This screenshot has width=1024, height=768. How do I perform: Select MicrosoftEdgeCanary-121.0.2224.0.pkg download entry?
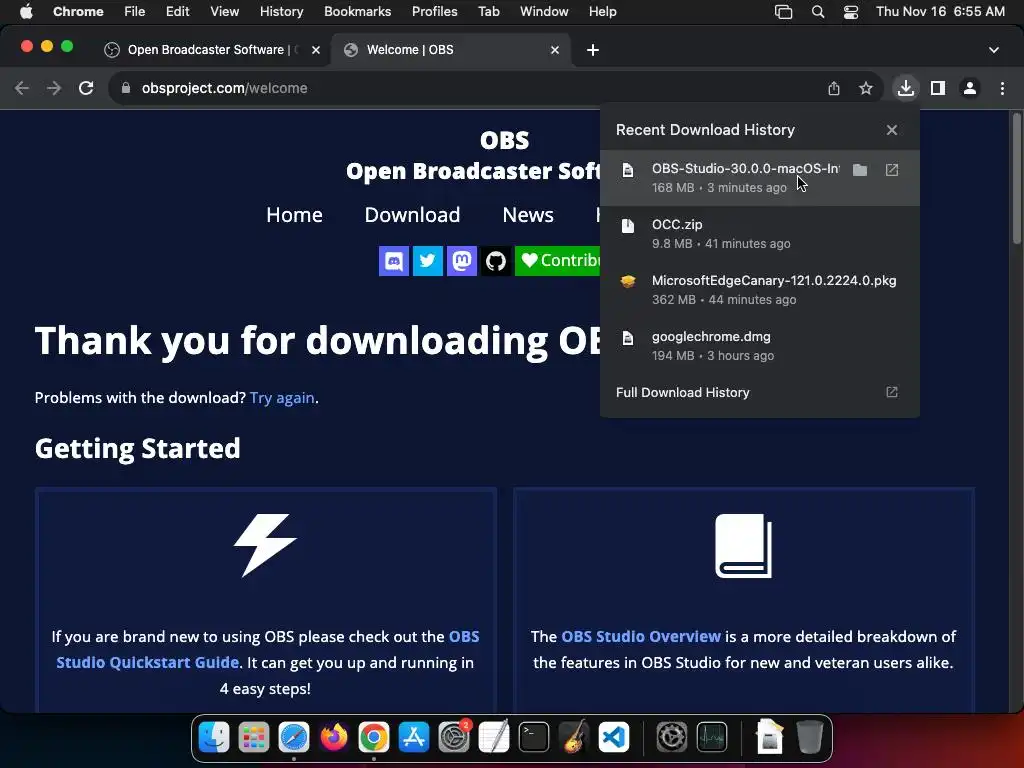click(760, 290)
